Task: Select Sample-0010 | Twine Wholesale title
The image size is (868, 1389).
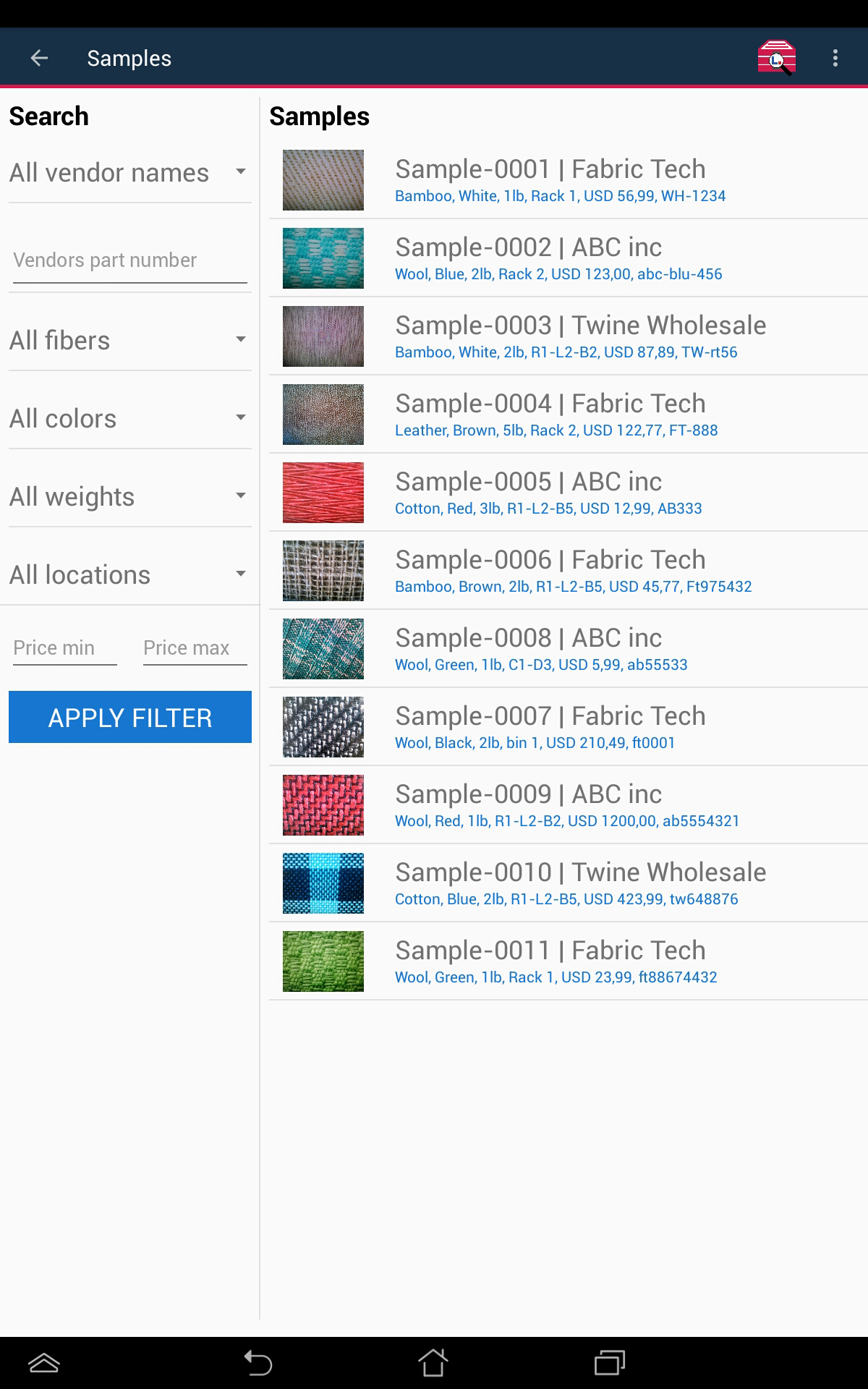Action: (x=581, y=872)
